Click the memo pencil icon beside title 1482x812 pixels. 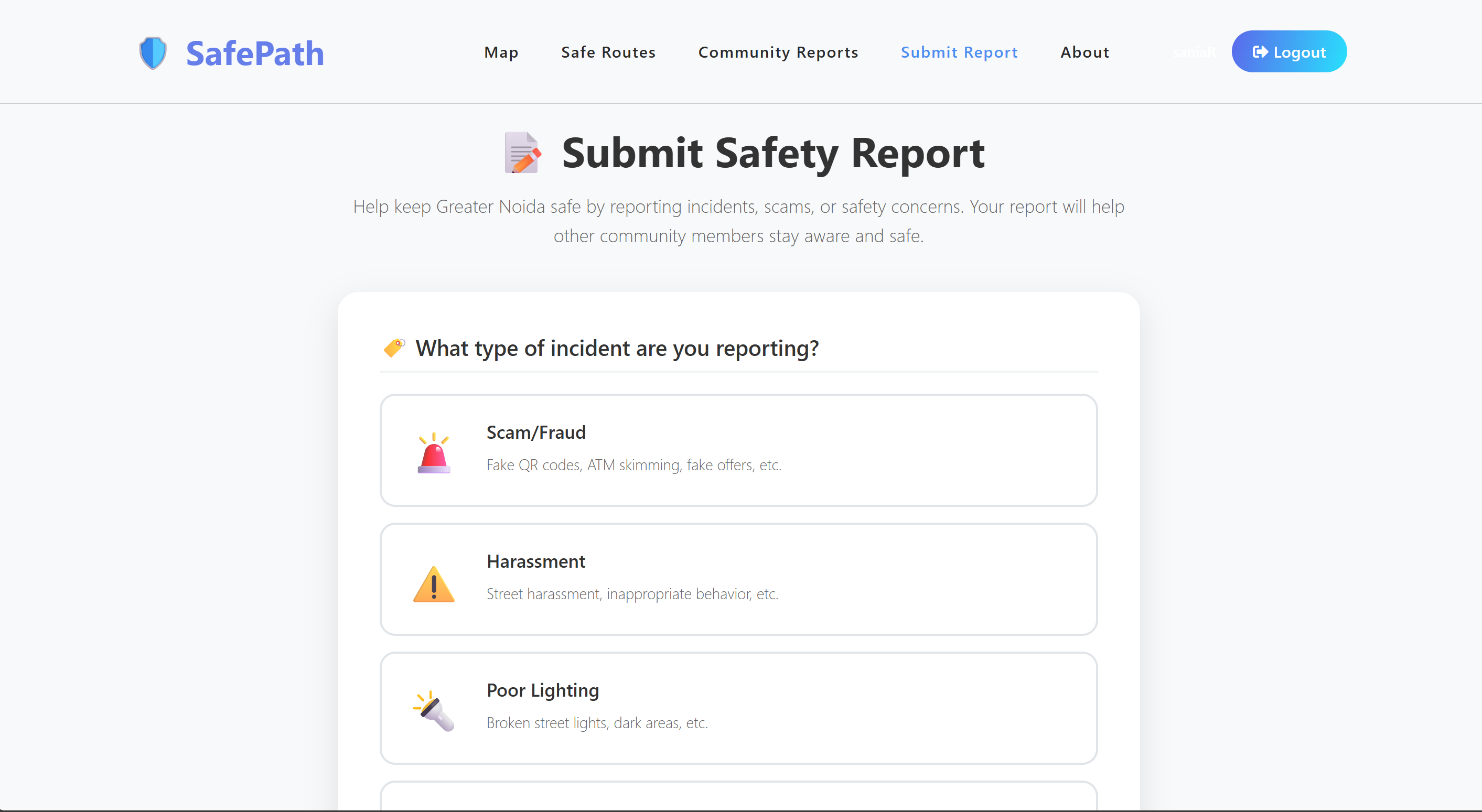click(x=522, y=153)
